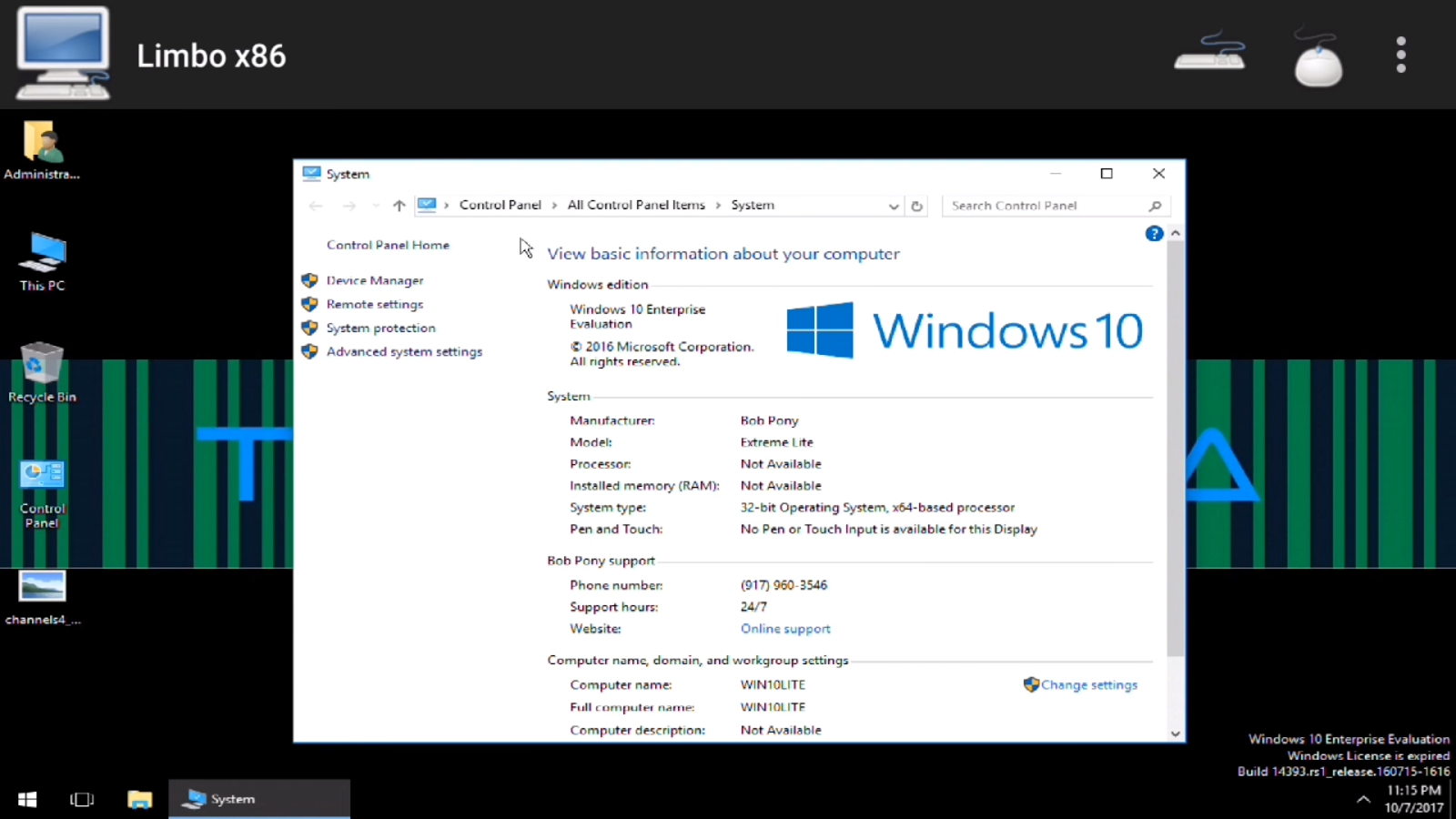The width and height of the screenshot is (1456, 819).
Task: Open the taskbar clock and date
Action: (1413, 799)
